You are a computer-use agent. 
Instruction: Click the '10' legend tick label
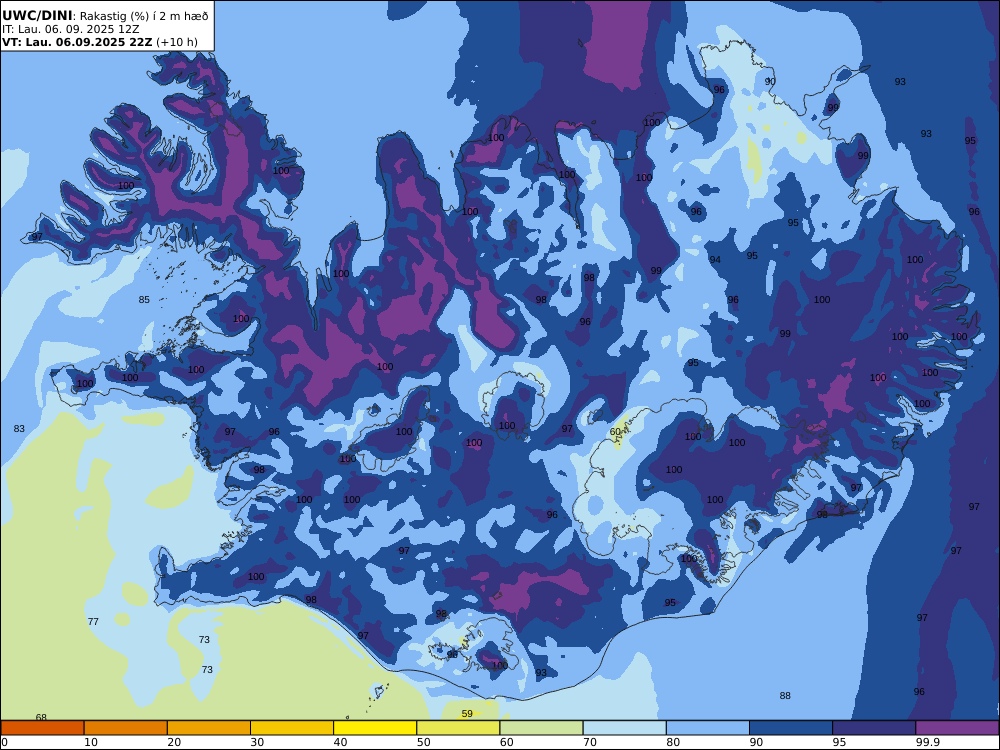click(x=91, y=742)
